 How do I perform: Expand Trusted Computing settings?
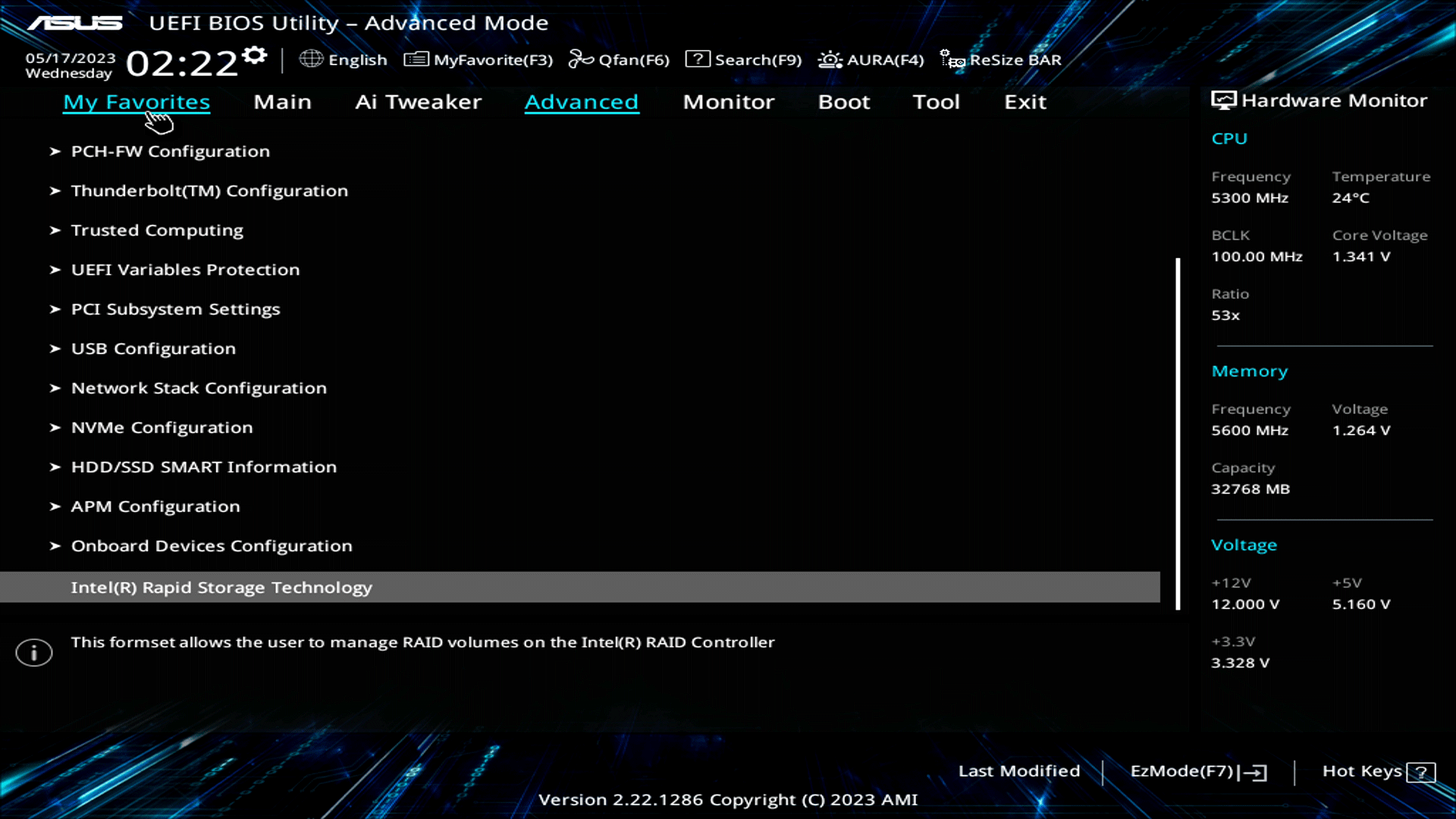(157, 230)
